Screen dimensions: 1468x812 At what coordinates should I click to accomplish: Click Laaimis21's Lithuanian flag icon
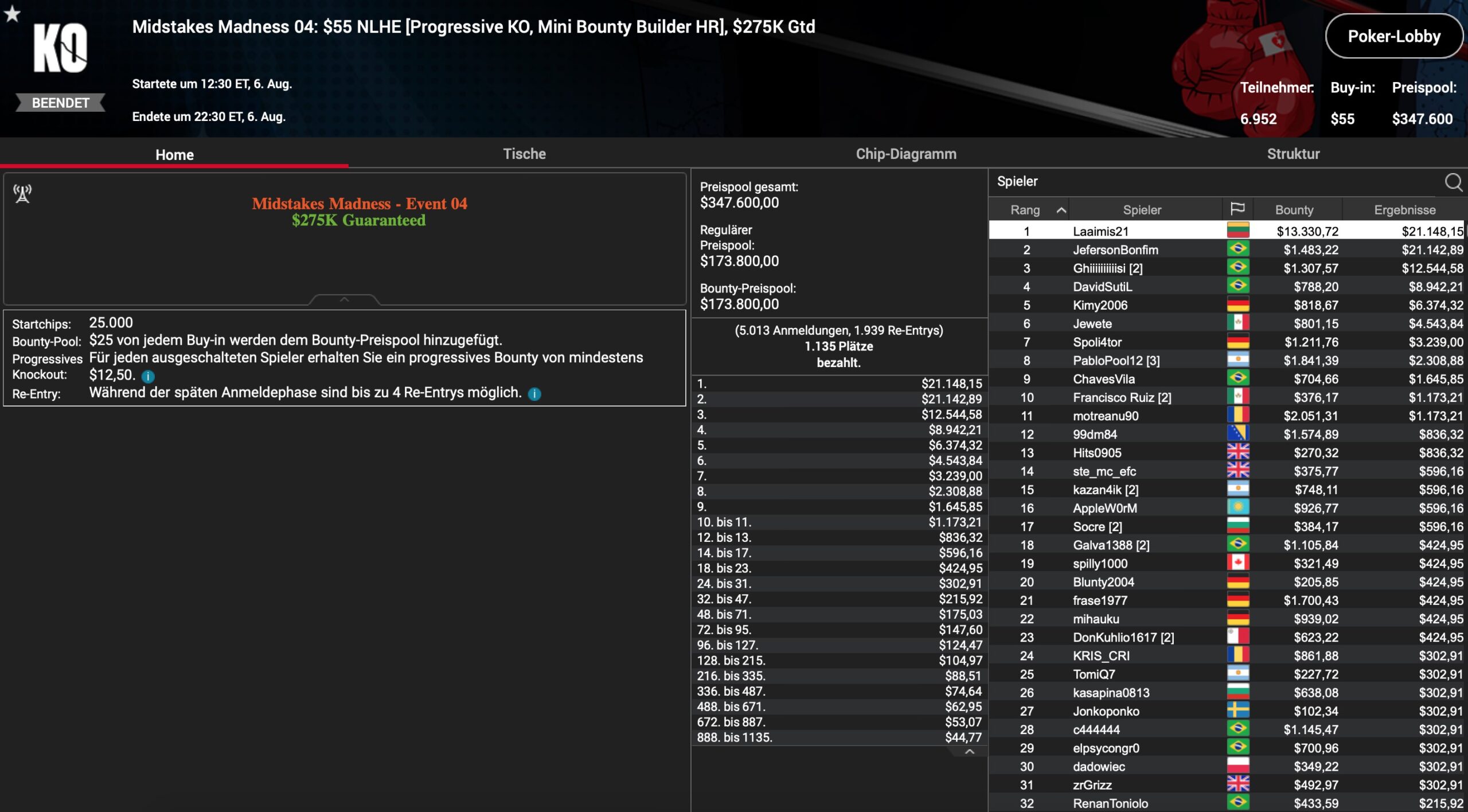pyautogui.click(x=1237, y=231)
